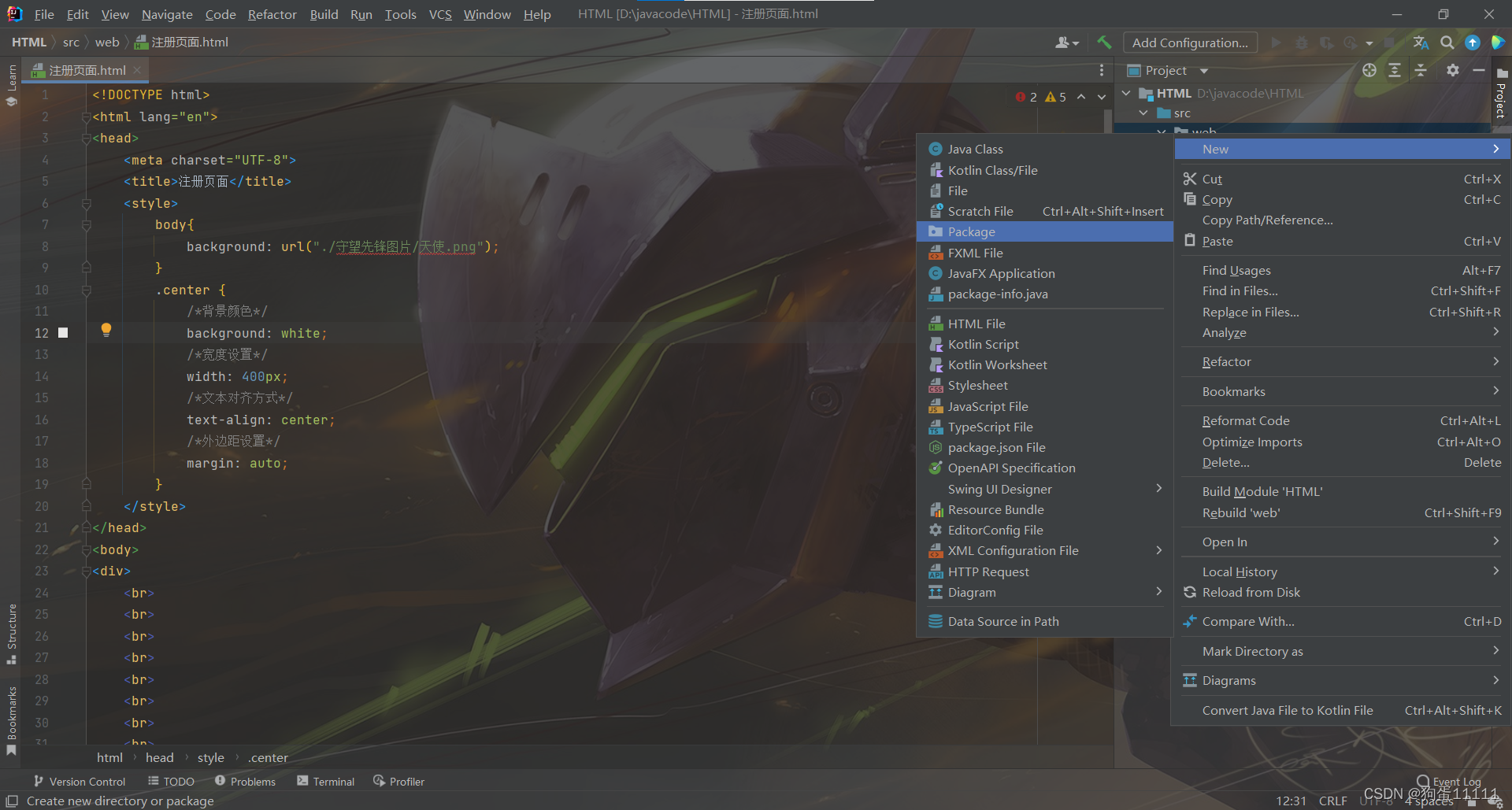Choose Stylesheet in the New submenu
This screenshot has height=810, width=1512.
(x=1044, y=385)
